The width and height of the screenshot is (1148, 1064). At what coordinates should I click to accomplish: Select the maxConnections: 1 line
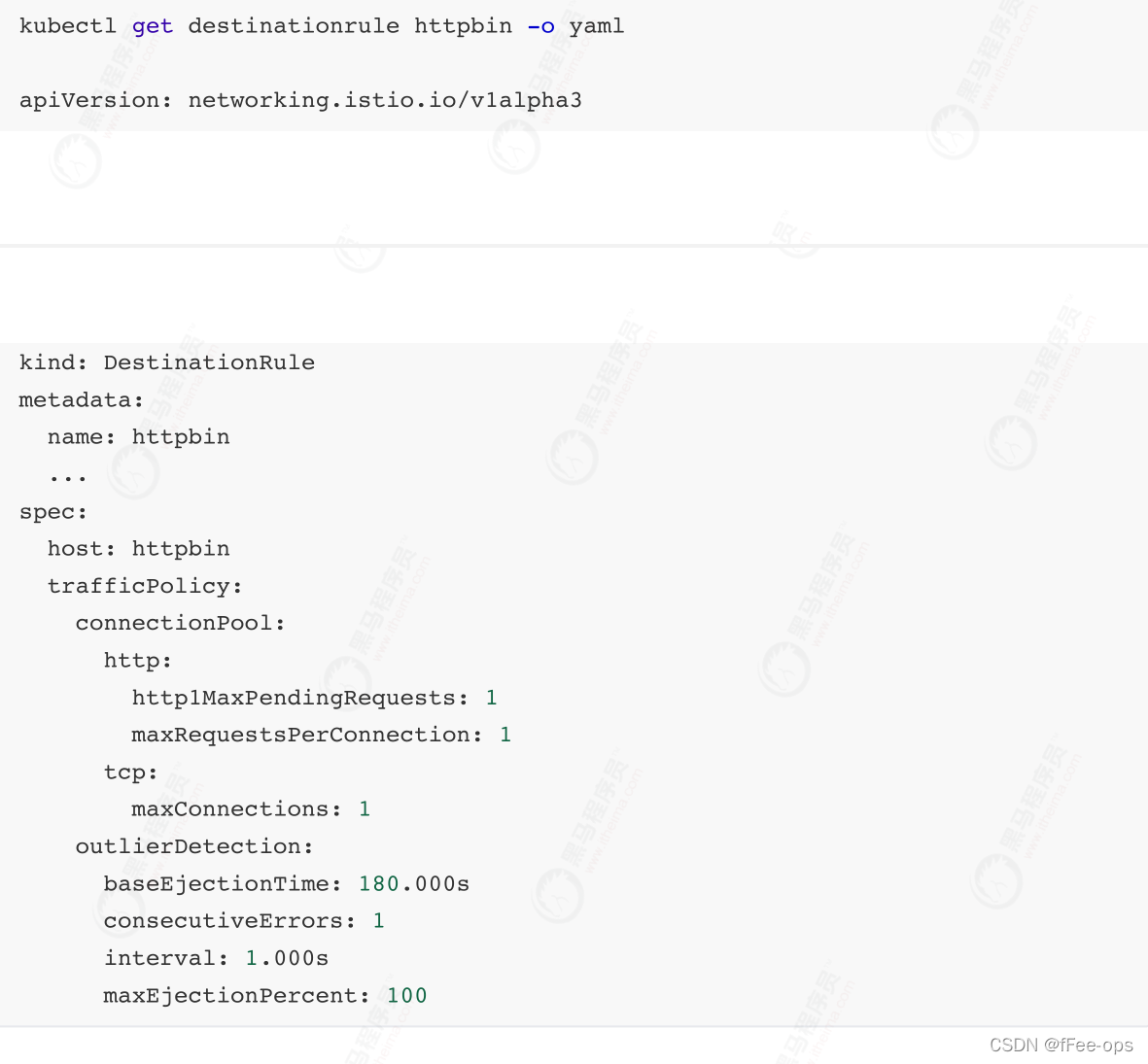[251, 809]
